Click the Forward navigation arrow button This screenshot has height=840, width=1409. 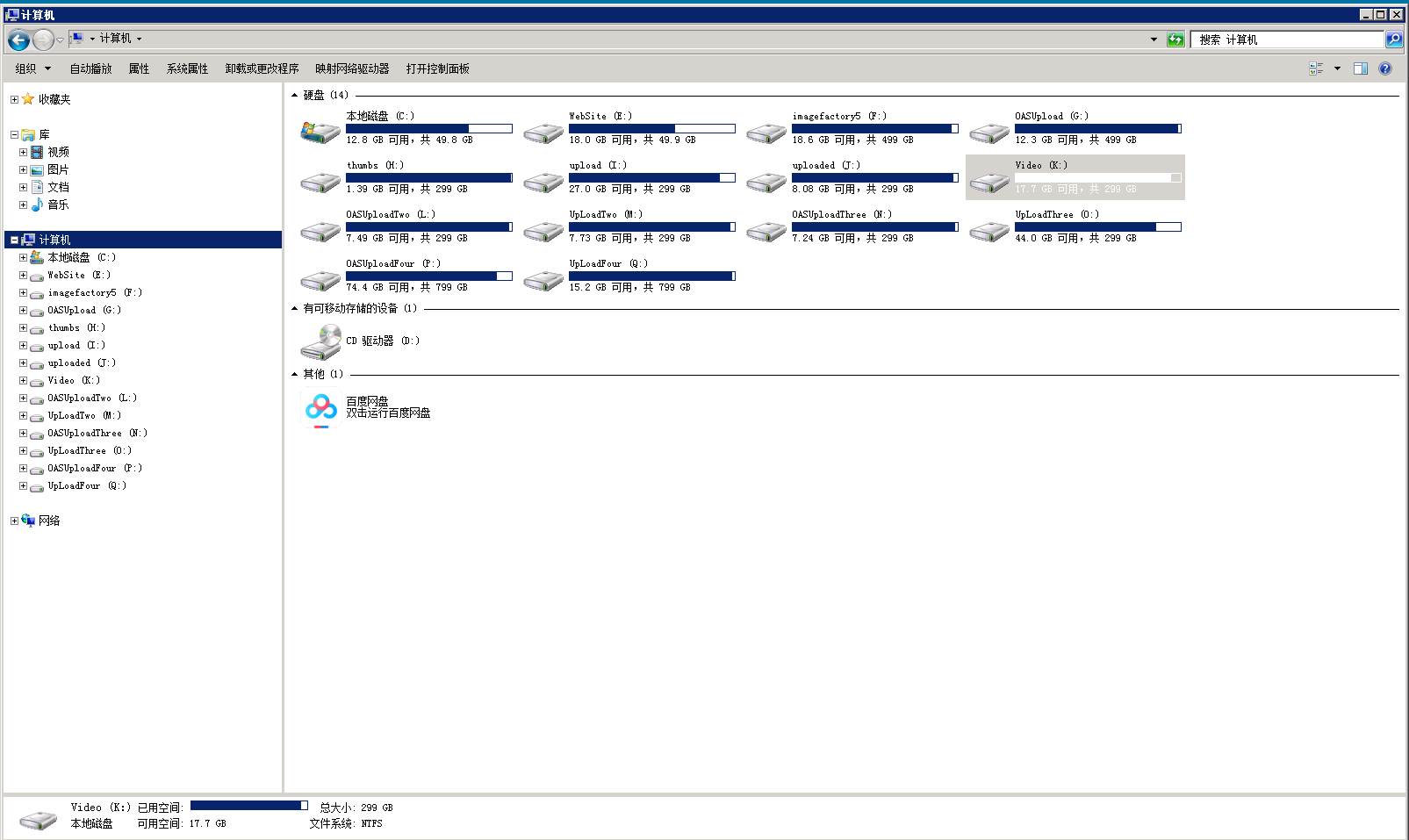tap(43, 39)
